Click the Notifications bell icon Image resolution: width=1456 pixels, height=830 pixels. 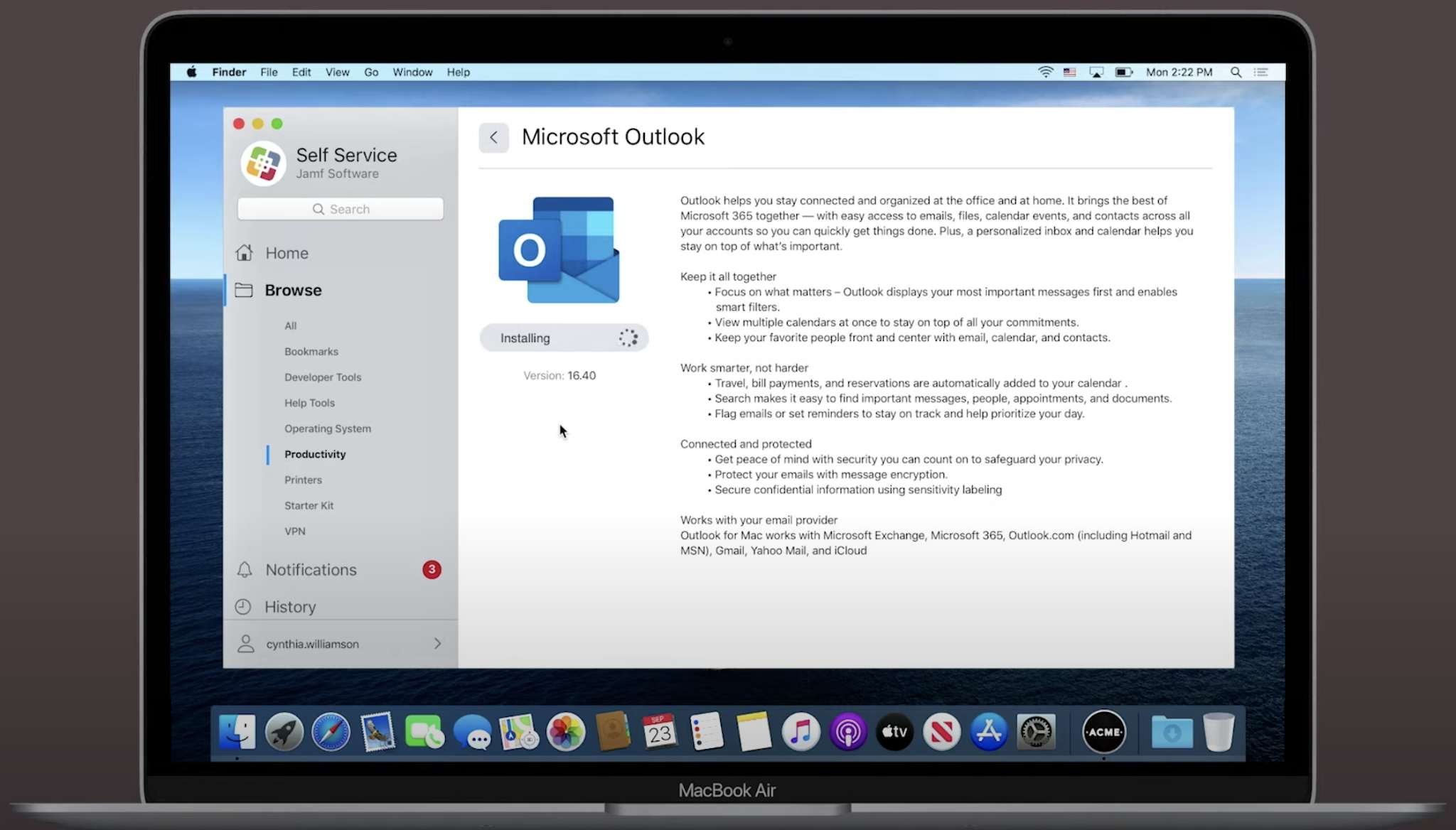245,570
